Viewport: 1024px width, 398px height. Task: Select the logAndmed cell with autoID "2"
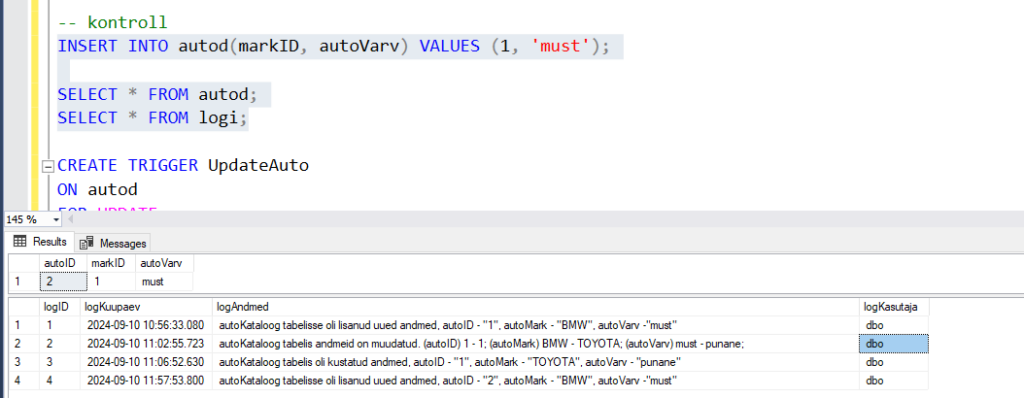tap(536, 380)
